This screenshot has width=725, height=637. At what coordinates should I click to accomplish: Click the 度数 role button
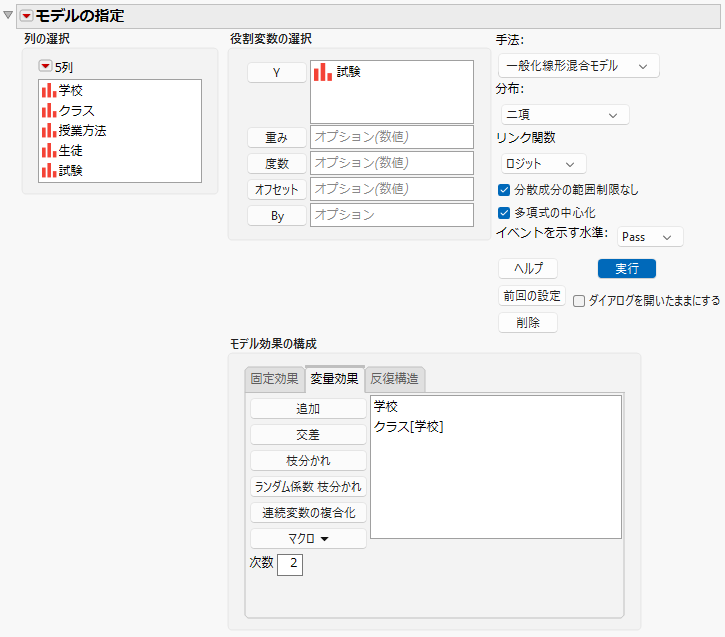276,163
